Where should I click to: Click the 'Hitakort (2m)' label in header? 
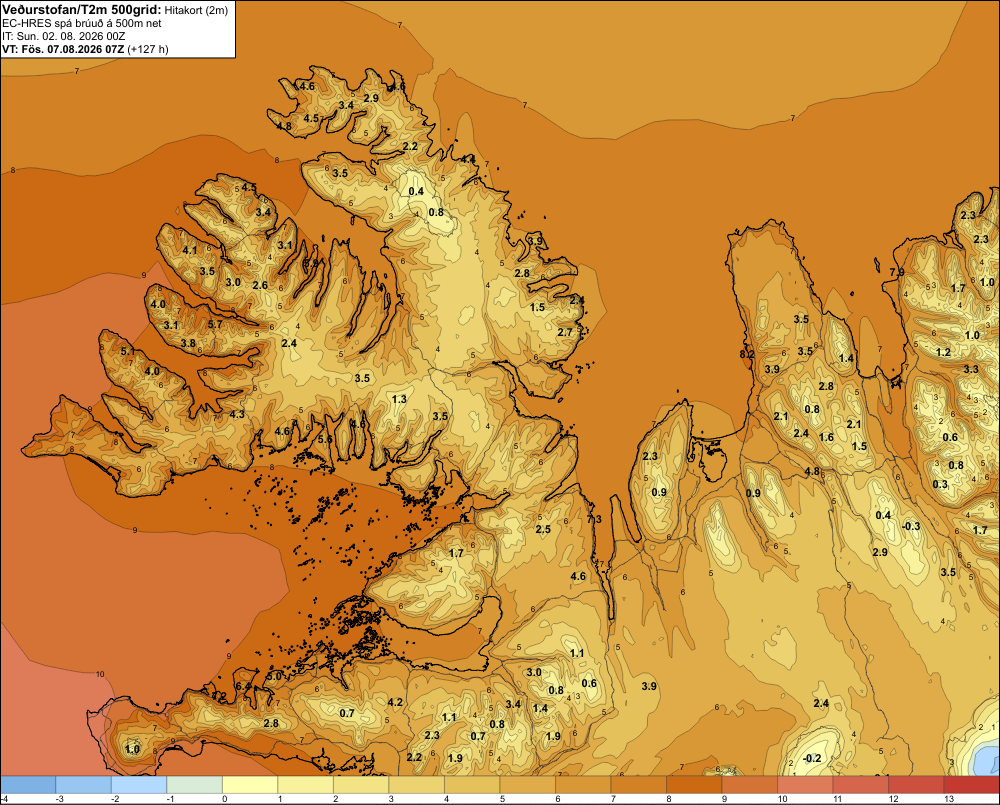point(196,10)
